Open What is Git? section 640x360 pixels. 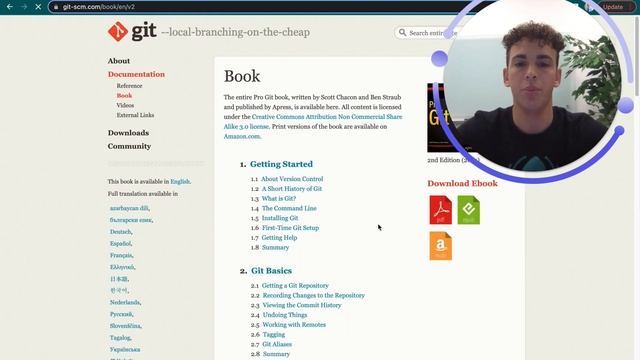[x=279, y=198]
